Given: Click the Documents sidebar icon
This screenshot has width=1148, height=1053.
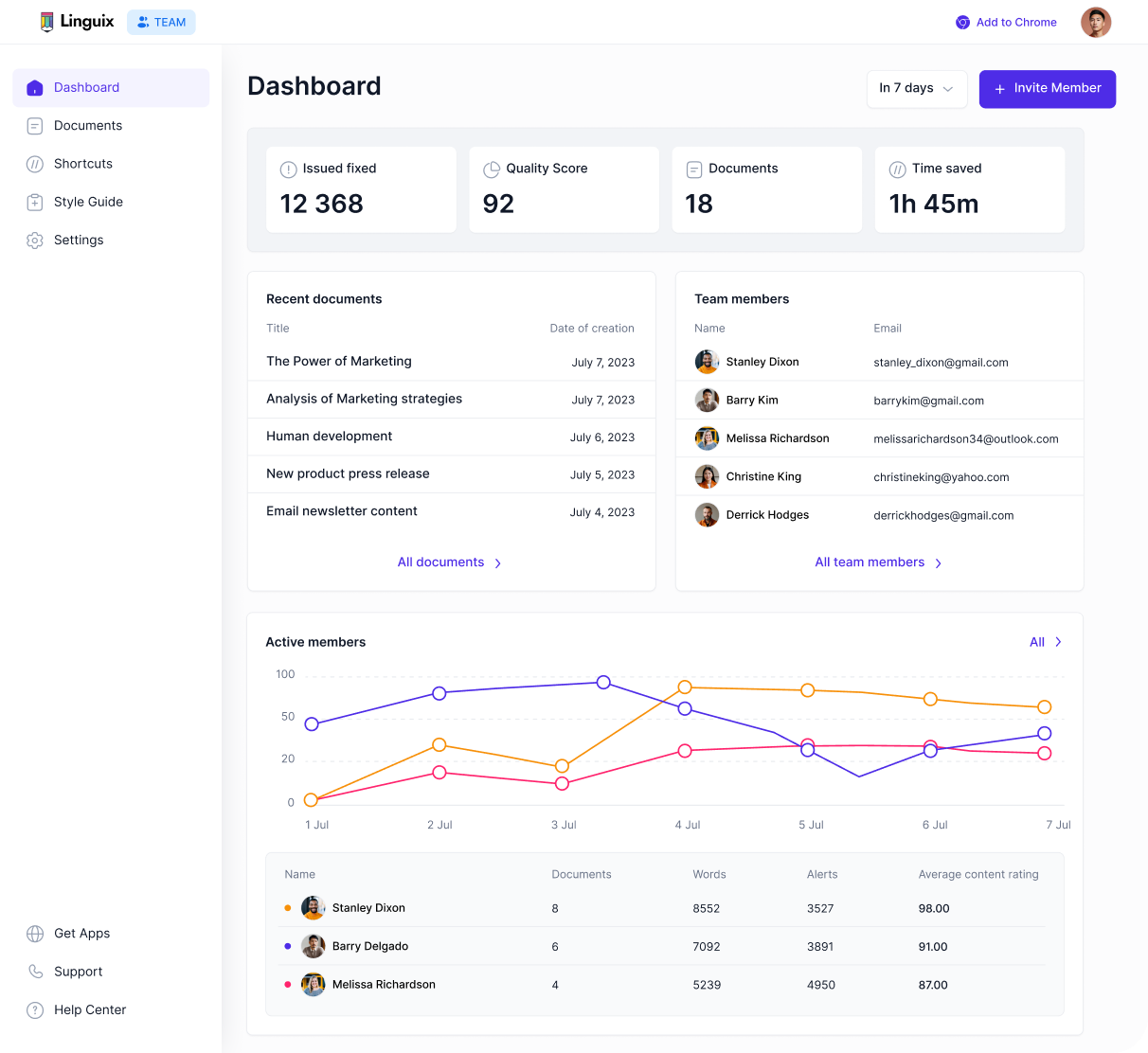Looking at the screenshot, I should pyautogui.click(x=35, y=126).
